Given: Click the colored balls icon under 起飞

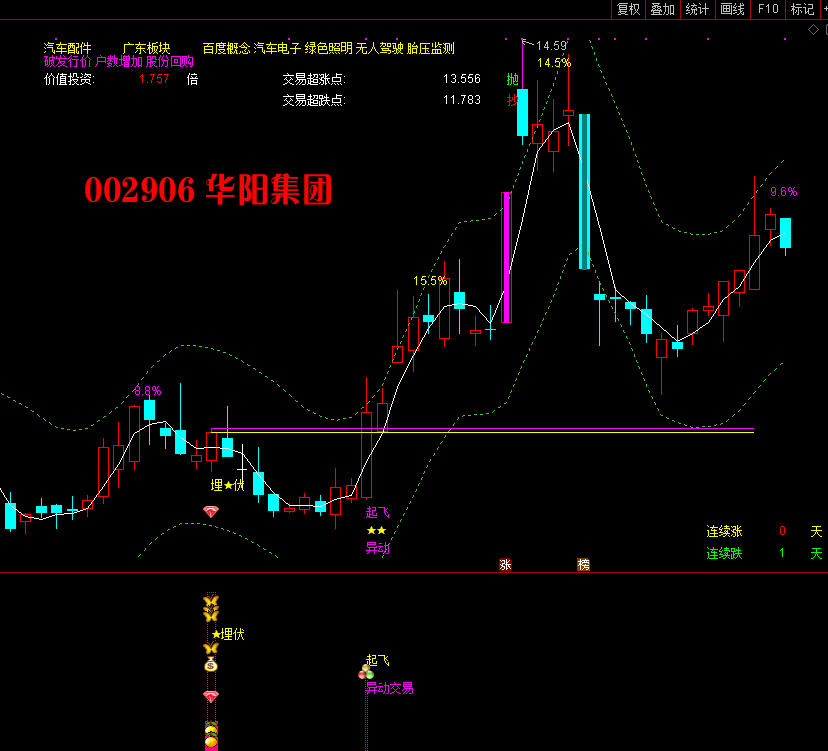Looking at the screenshot, I should [x=367, y=674].
